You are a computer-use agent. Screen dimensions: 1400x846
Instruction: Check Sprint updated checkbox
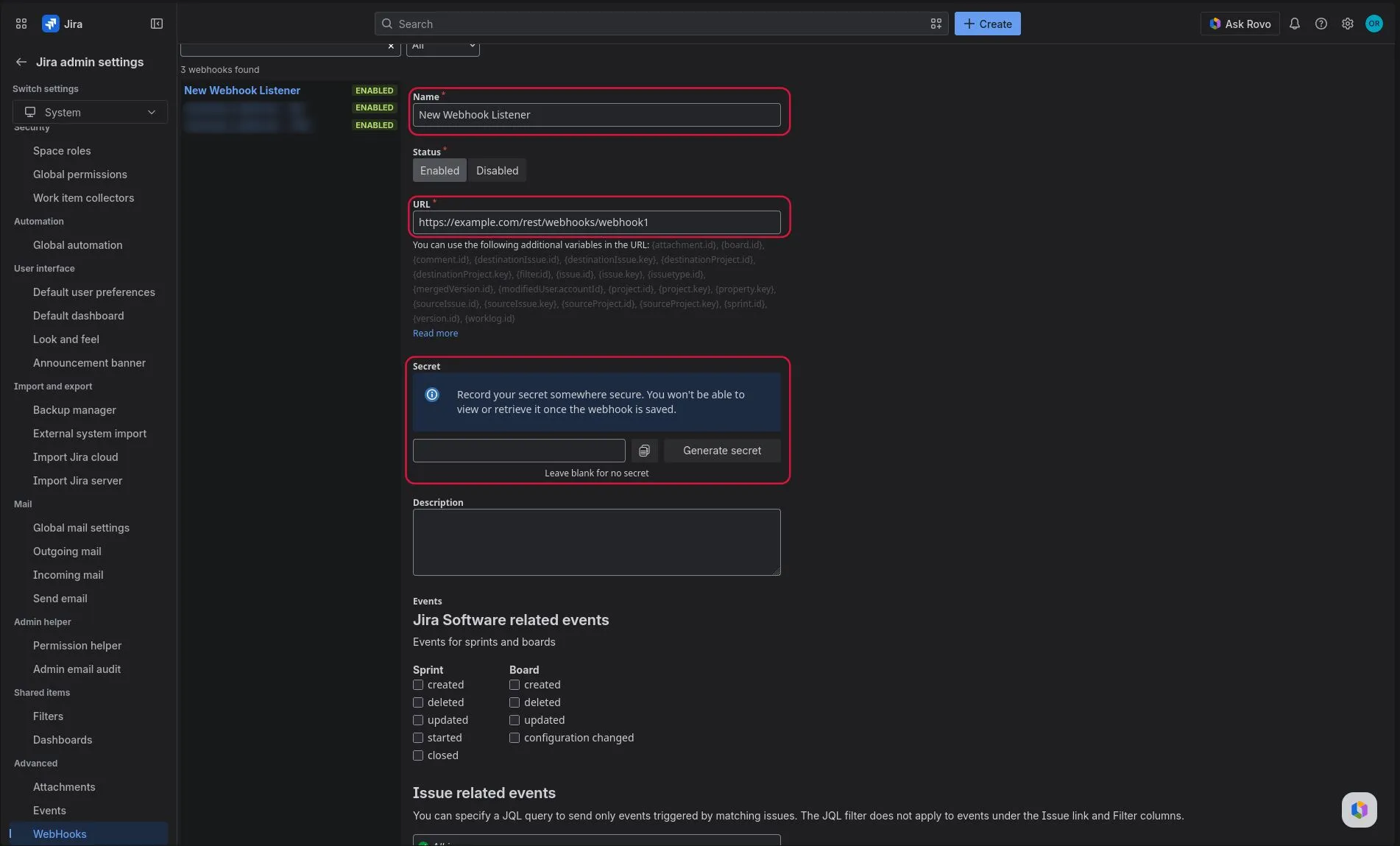418,720
